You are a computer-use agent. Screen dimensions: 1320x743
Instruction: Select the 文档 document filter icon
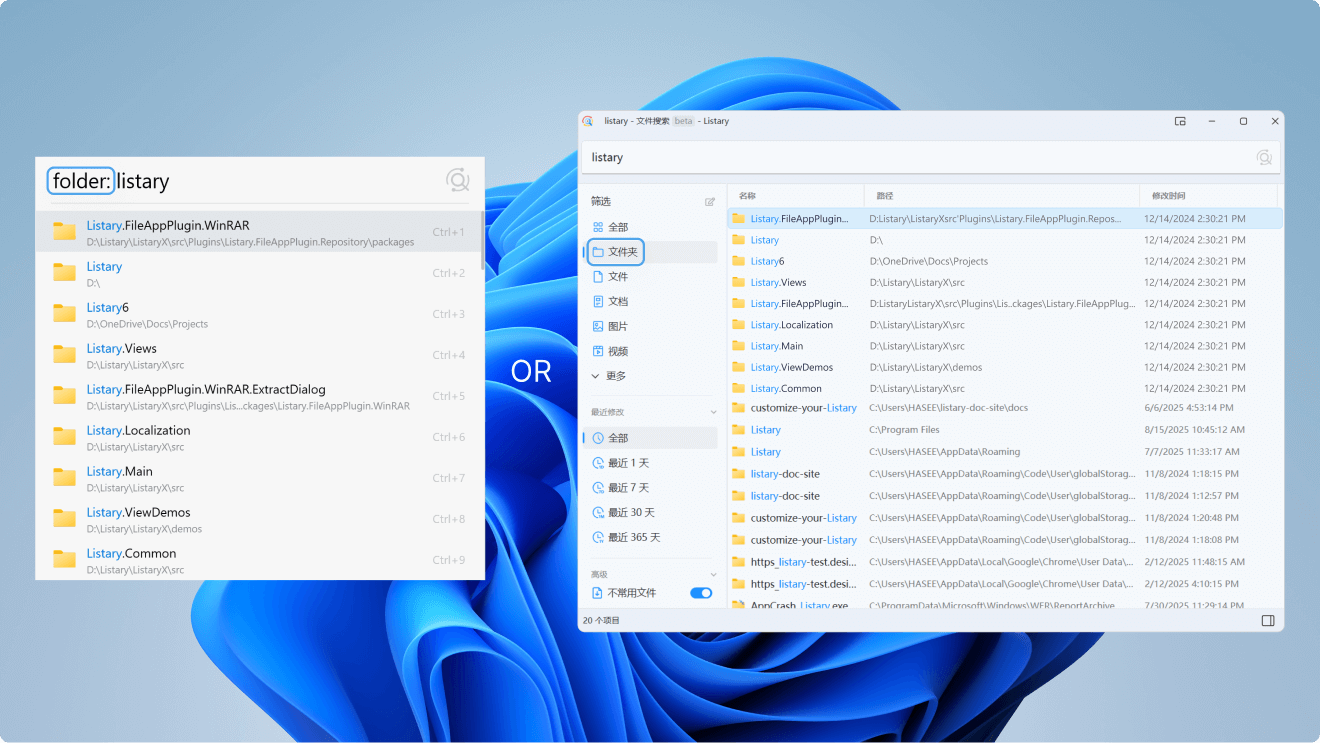[x=598, y=301]
